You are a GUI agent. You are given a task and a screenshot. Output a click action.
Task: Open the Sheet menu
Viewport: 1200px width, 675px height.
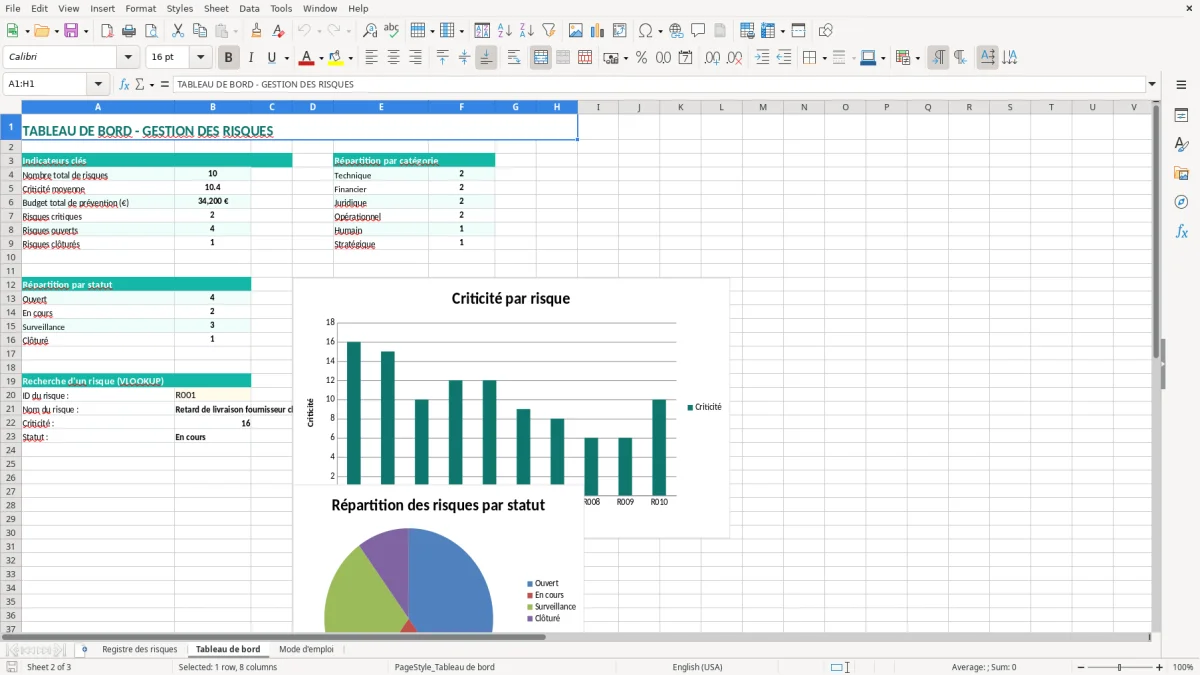click(216, 8)
